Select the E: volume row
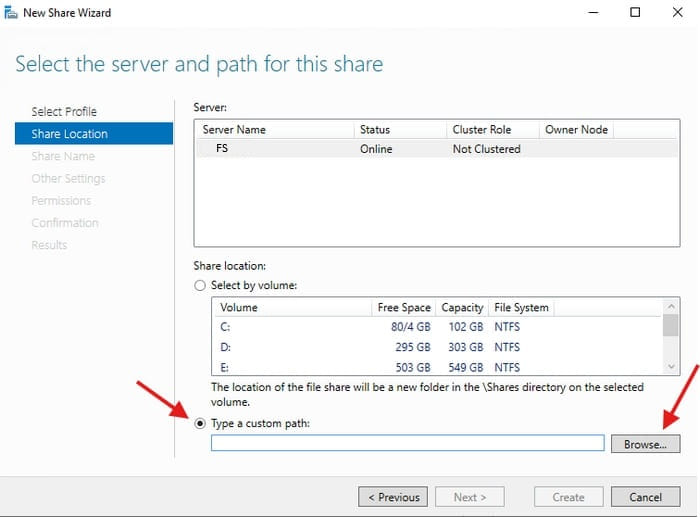 438,367
